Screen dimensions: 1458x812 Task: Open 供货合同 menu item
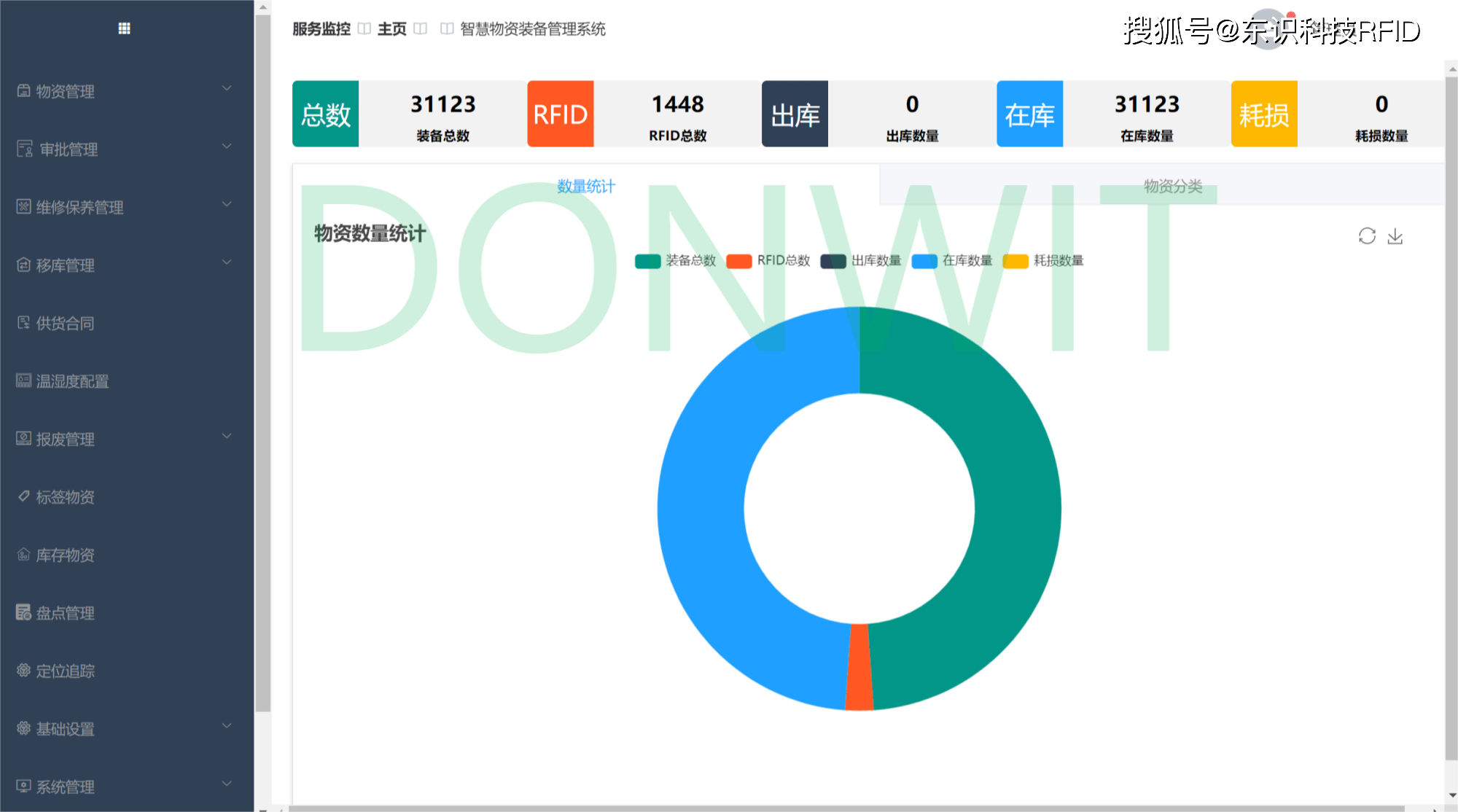coord(127,323)
